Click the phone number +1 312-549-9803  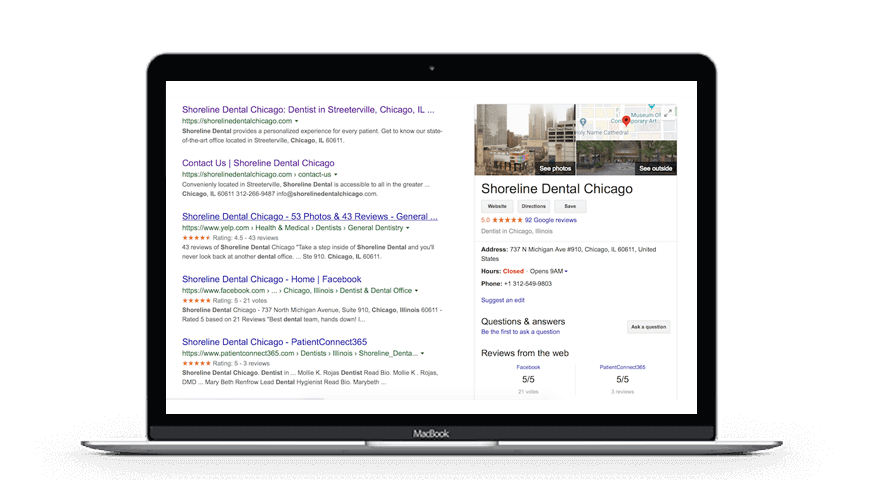[x=528, y=284]
